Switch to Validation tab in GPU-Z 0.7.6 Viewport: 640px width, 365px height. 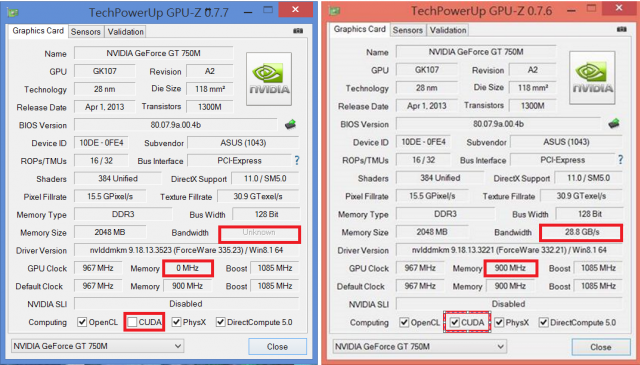[x=448, y=30]
